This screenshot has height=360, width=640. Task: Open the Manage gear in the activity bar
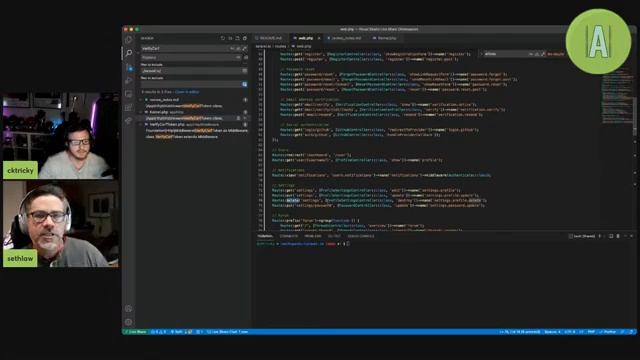(129, 322)
